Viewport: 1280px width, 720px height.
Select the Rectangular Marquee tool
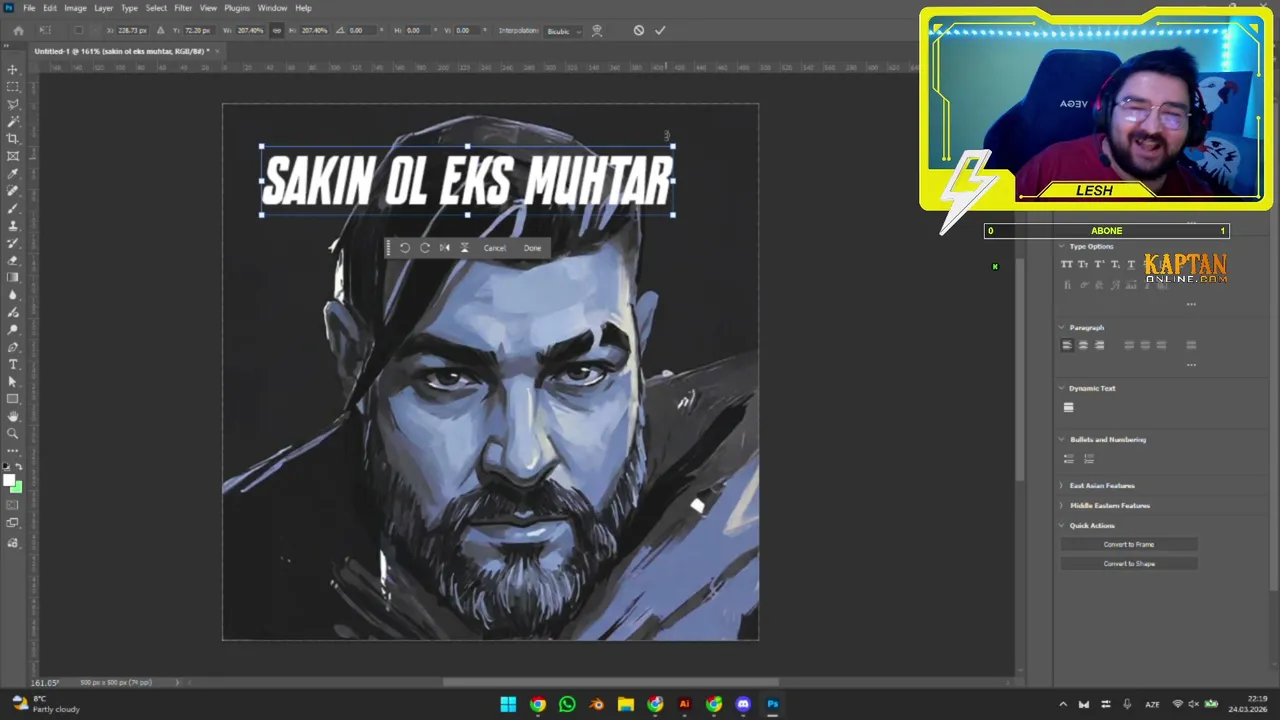click(13, 87)
